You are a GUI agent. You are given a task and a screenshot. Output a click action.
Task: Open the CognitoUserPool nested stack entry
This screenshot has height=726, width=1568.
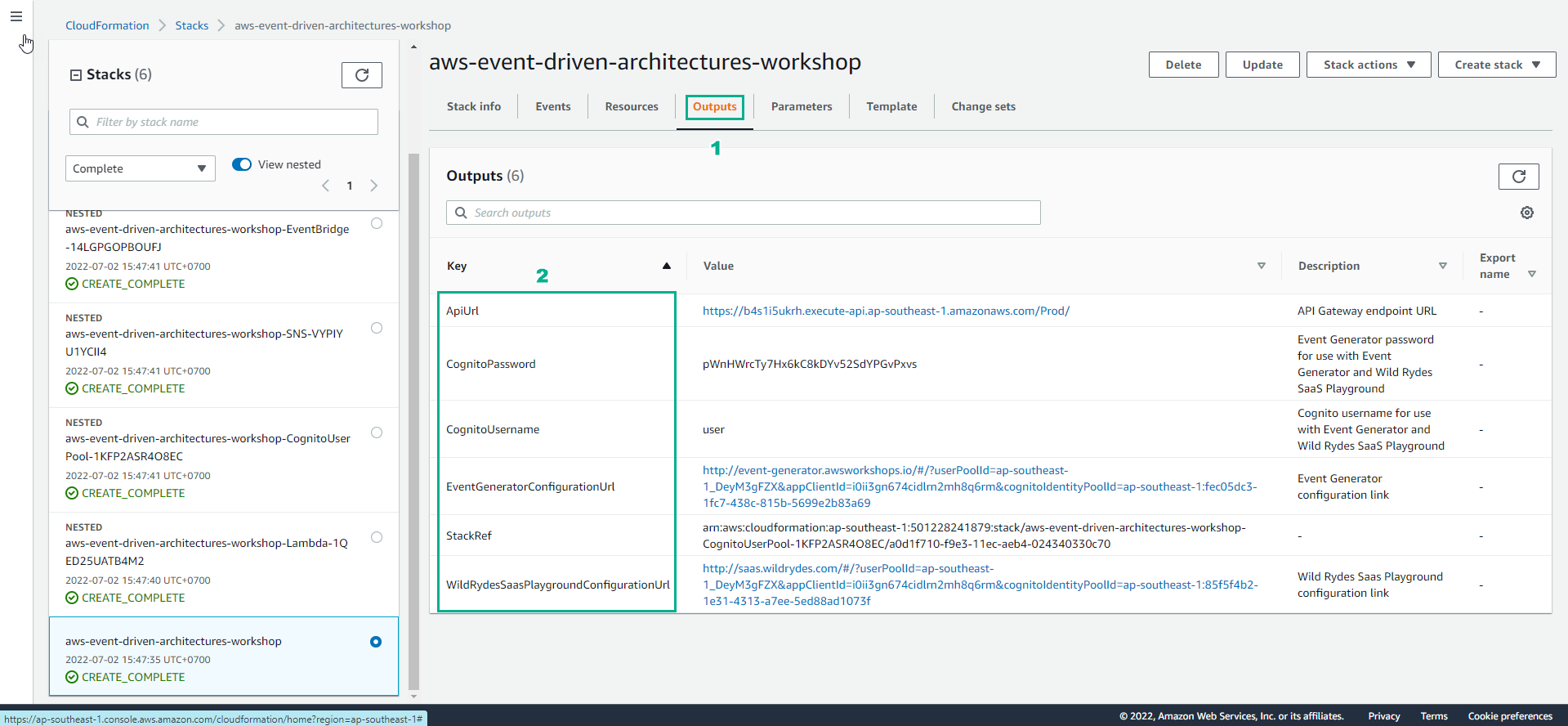pos(208,447)
